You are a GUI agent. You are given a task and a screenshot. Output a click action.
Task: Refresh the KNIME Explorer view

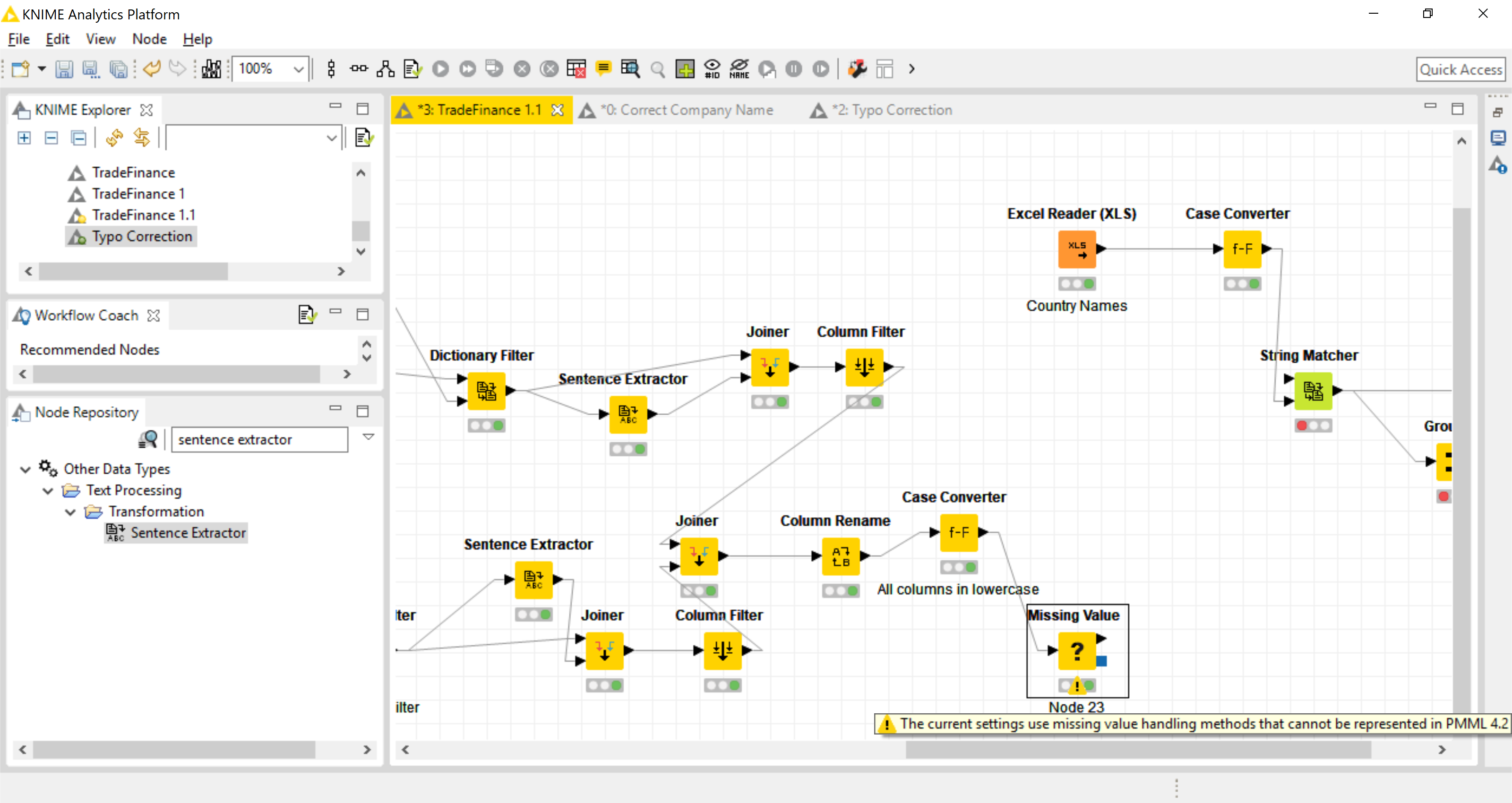[115, 138]
